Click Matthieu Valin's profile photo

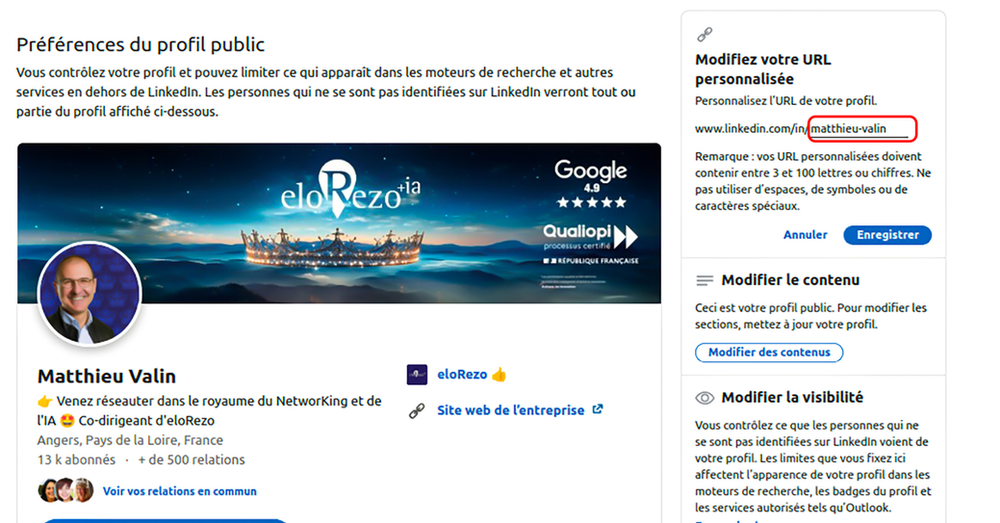89,293
